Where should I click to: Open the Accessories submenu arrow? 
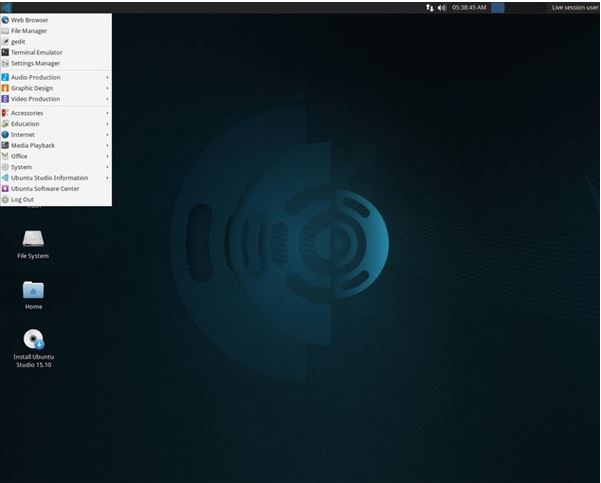pyautogui.click(x=107, y=113)
